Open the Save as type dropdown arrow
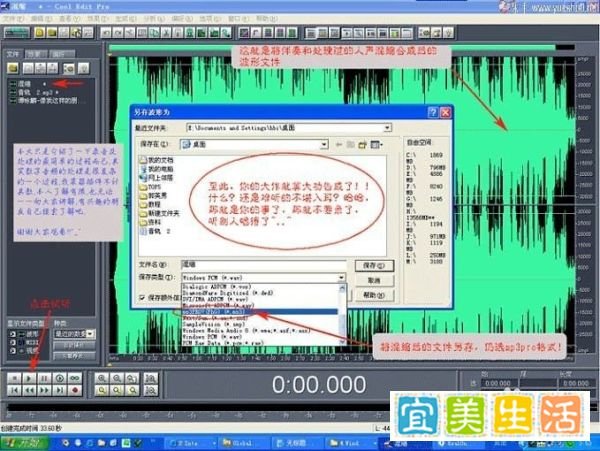Screen dimensions: 600x451 [341, 277]
